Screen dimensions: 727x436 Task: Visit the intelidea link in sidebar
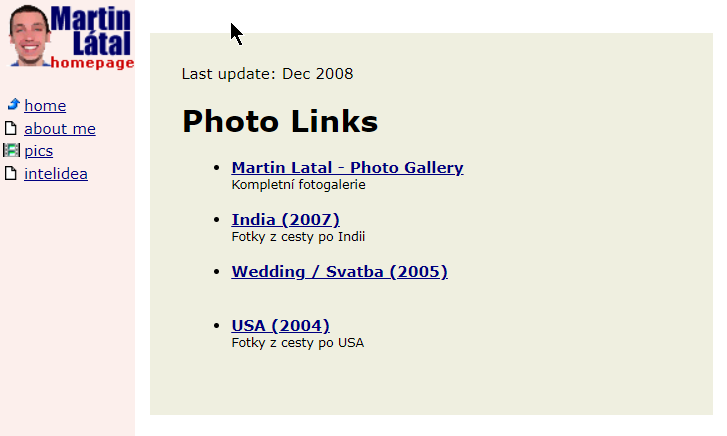coord(56,174)
